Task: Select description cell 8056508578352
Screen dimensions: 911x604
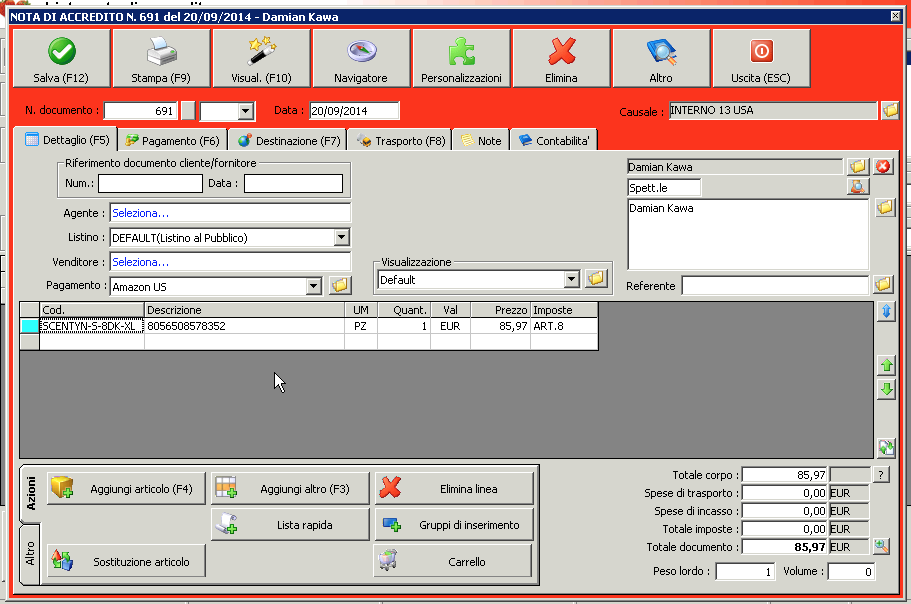Action: (x=245, y=326)
